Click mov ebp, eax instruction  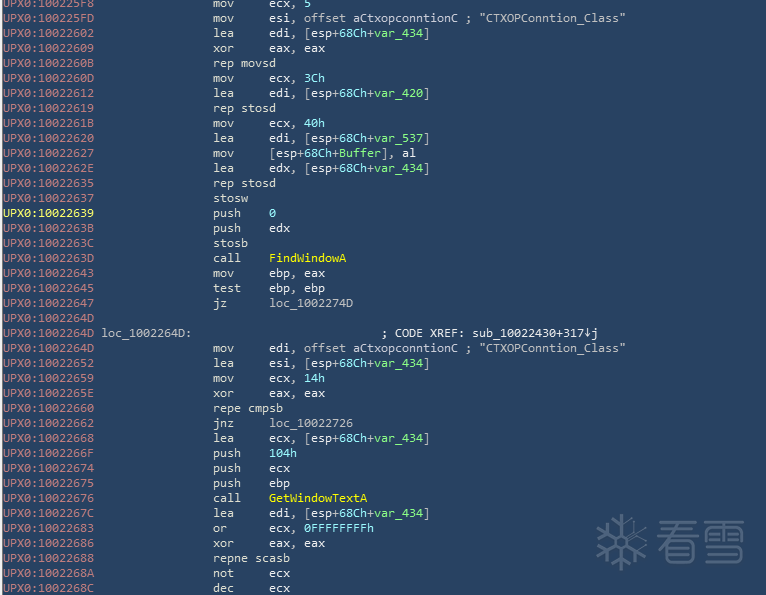[x=269, y=273]
